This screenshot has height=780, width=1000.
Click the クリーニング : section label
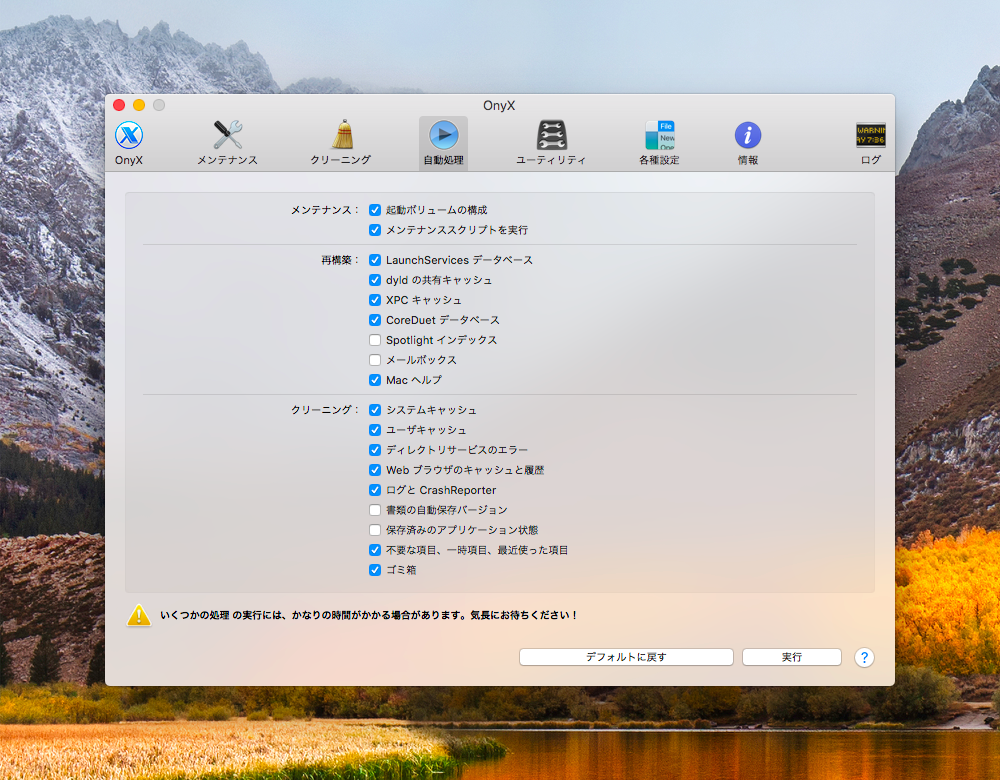point(325,410)
